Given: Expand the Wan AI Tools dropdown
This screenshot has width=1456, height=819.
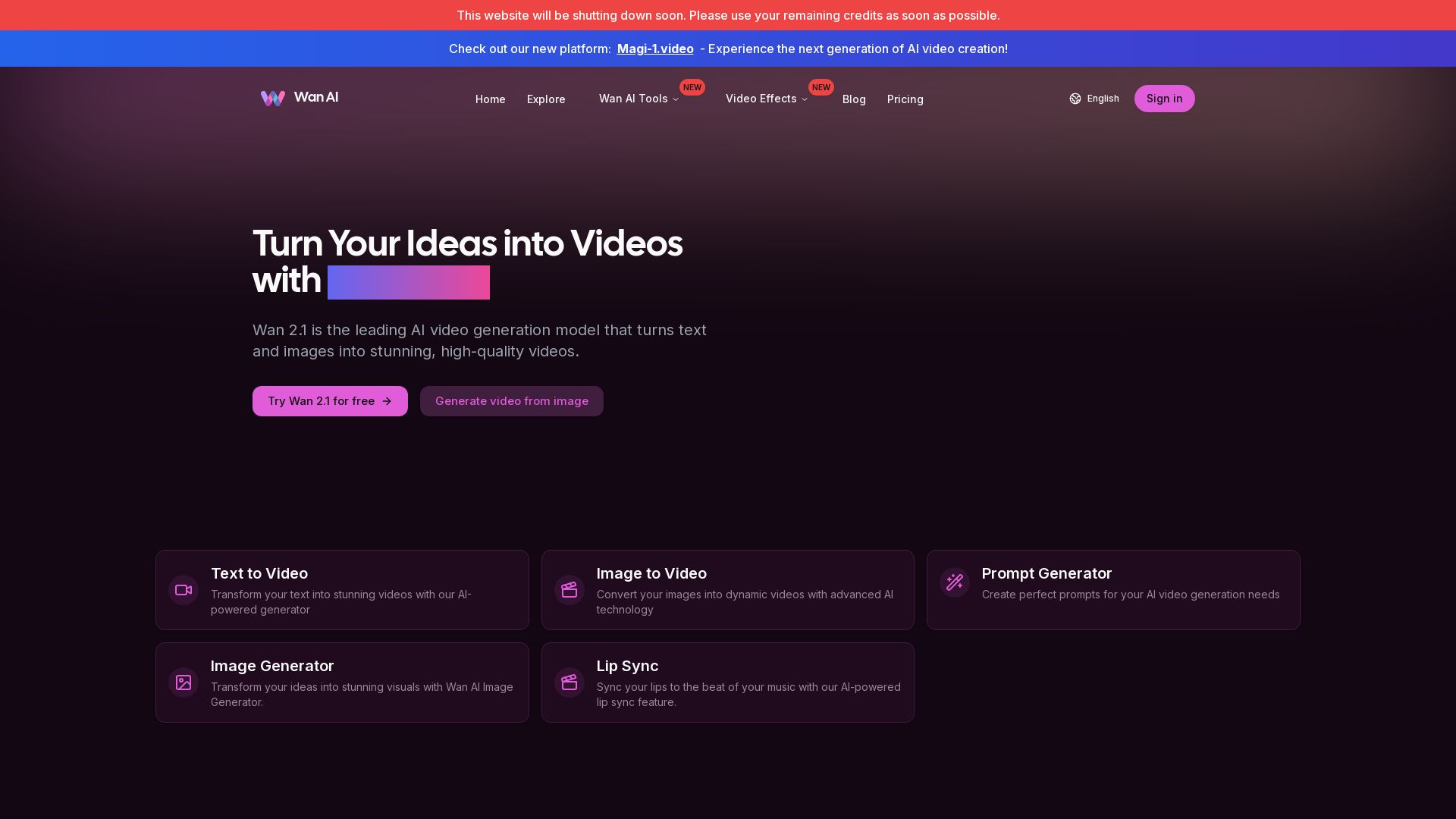Looking at the screenshot, I should pyautogui.click(x=639, y=99).
